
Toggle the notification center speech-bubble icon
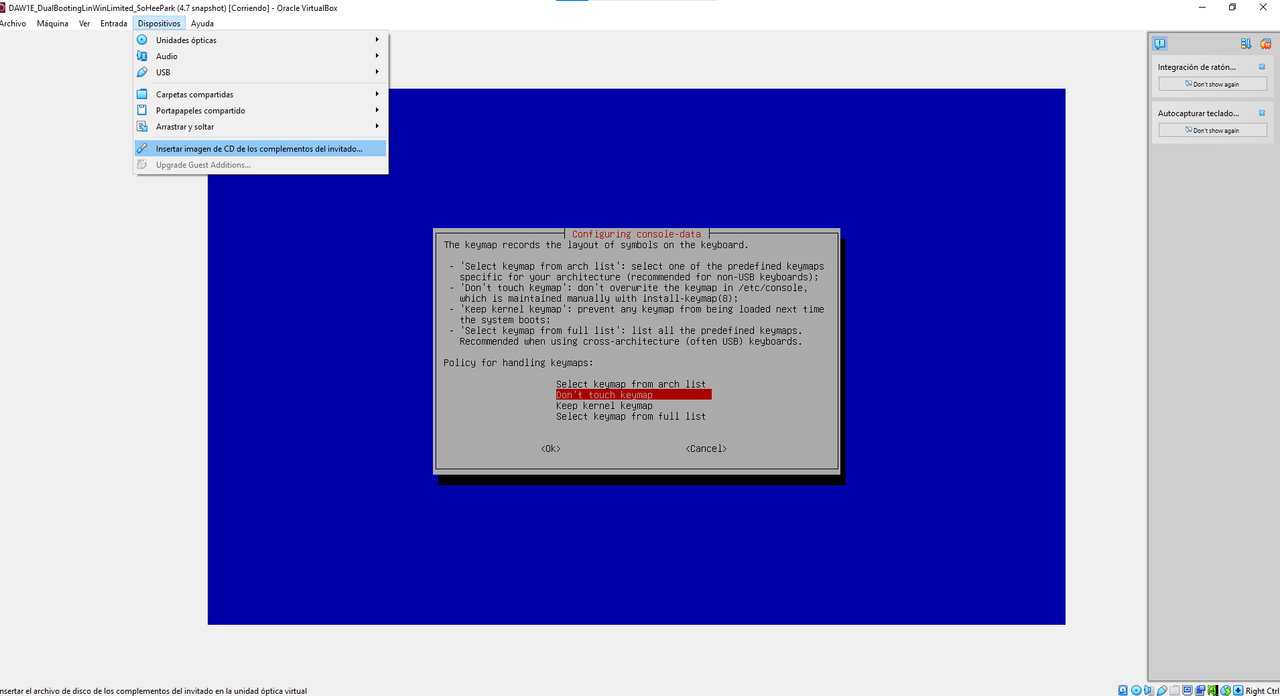point(1160,43)
